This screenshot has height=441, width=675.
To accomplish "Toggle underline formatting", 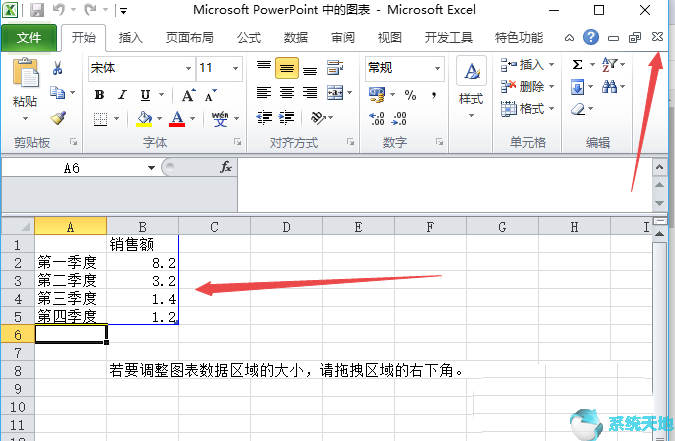I will [x=146, y=95].
